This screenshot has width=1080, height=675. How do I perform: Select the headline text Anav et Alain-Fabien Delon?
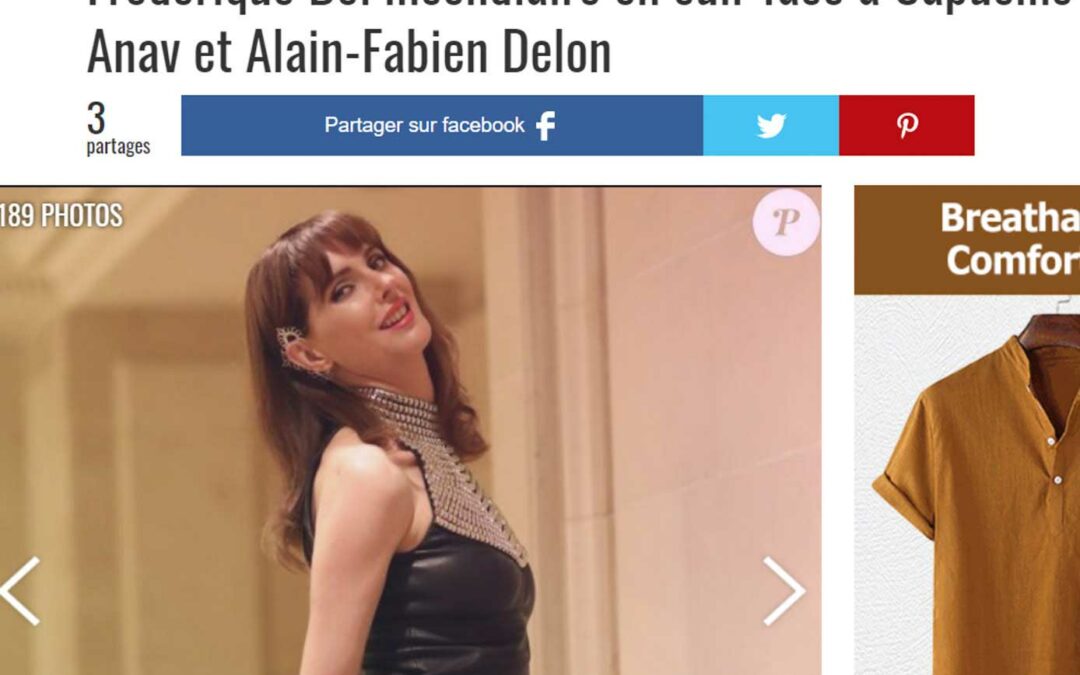349,52
